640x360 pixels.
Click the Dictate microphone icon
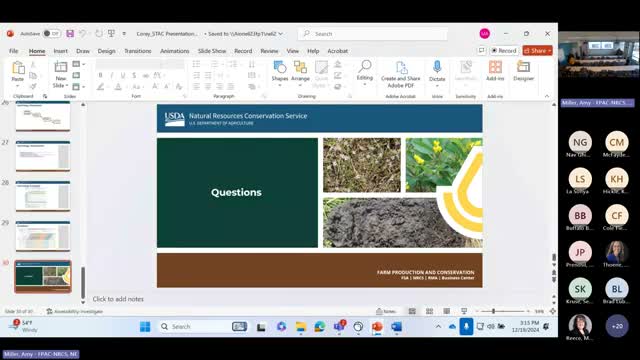[437, 67]
